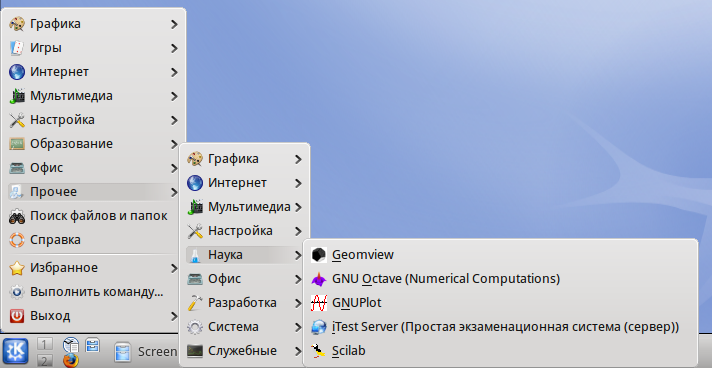The height and width of the screenshot is (368, 712).
Task: Expand Интернет submenu arrow in main menu
Action: [x=174, y=72]
